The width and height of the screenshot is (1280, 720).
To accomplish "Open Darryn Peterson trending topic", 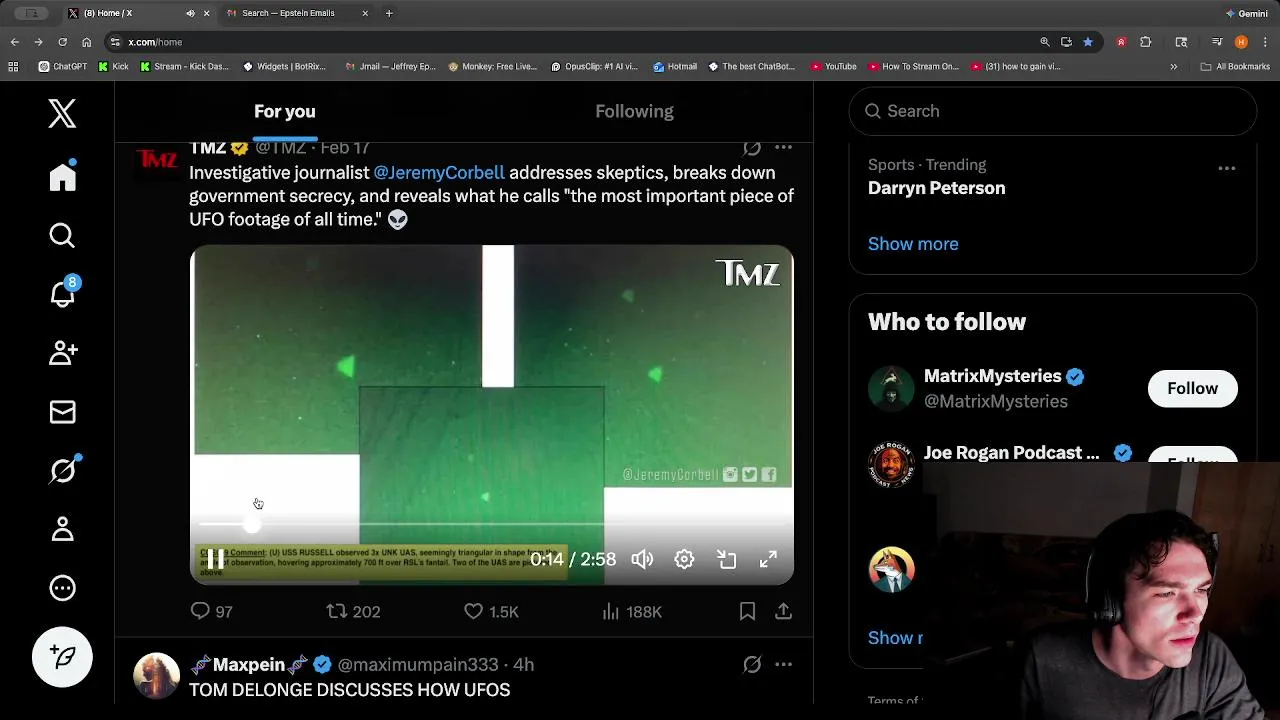I will [936, 188].
